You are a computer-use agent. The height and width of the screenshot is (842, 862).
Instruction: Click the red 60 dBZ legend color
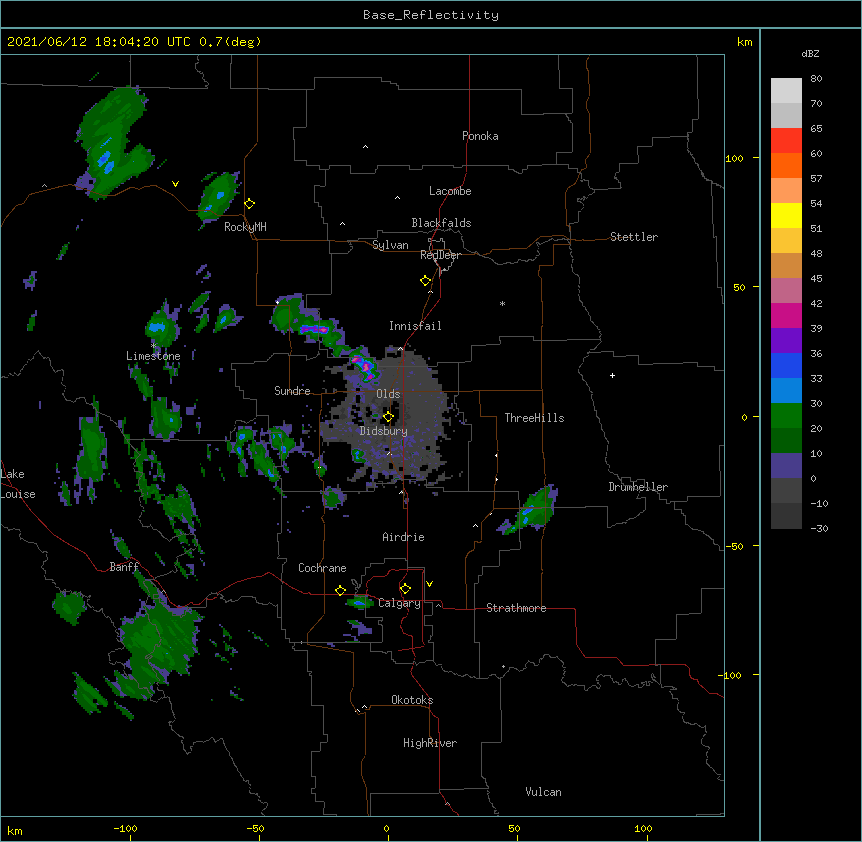click(786, 140)
